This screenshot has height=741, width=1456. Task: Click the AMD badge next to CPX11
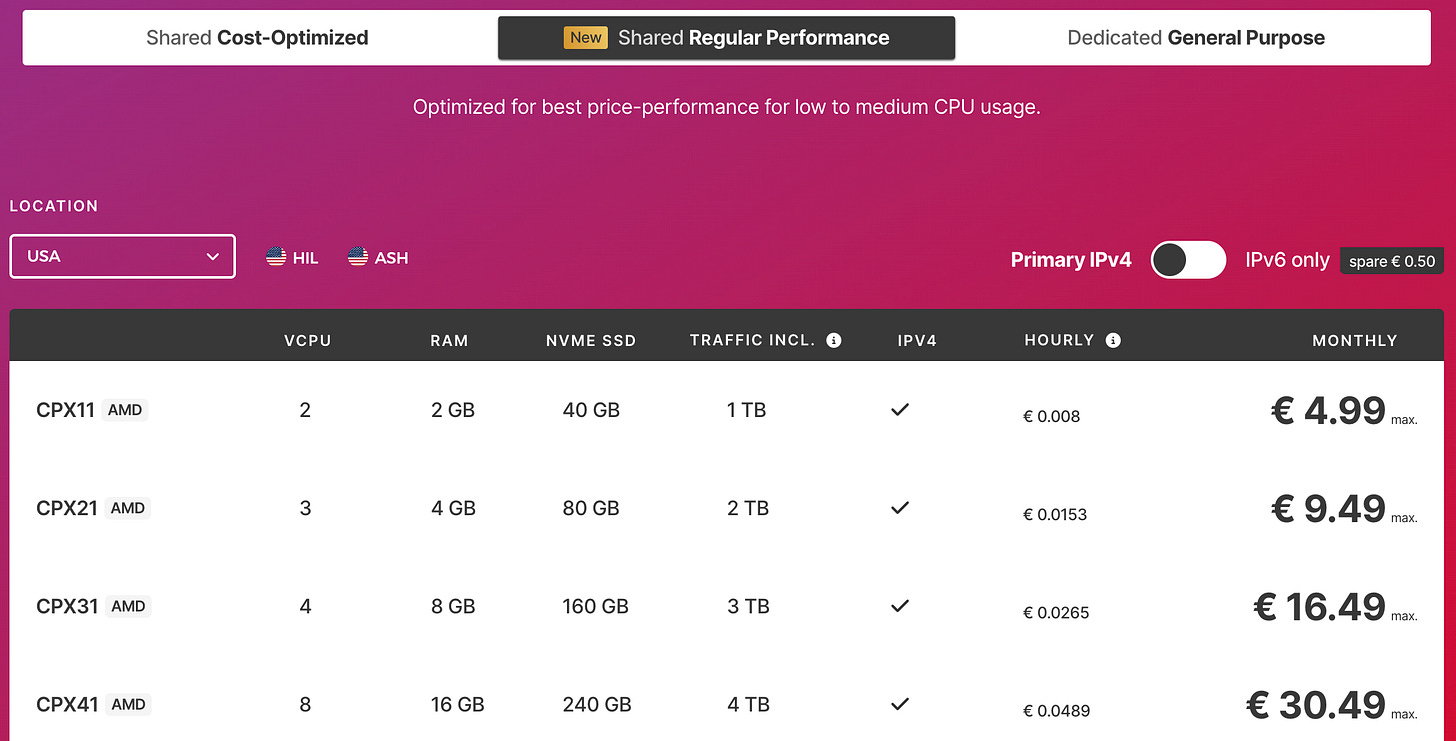(x=126, y=409)
